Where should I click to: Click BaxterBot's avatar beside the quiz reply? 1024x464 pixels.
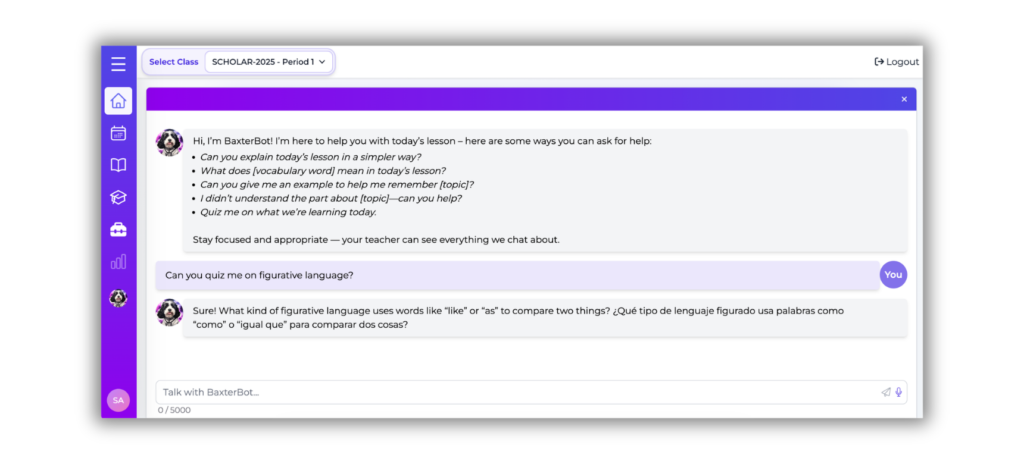click(170, 312)
